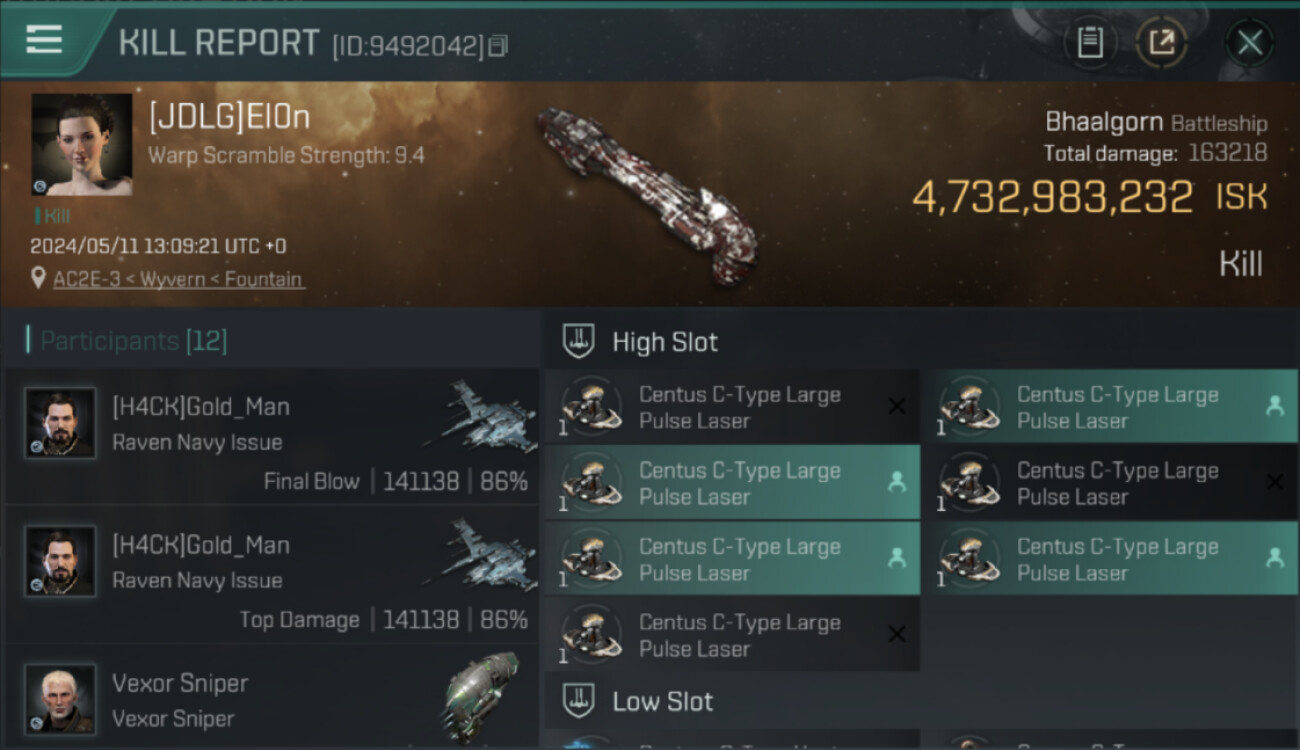
Task: Open the AC2E-3 Wyvern Fountain location link
Action: [179, 280]
